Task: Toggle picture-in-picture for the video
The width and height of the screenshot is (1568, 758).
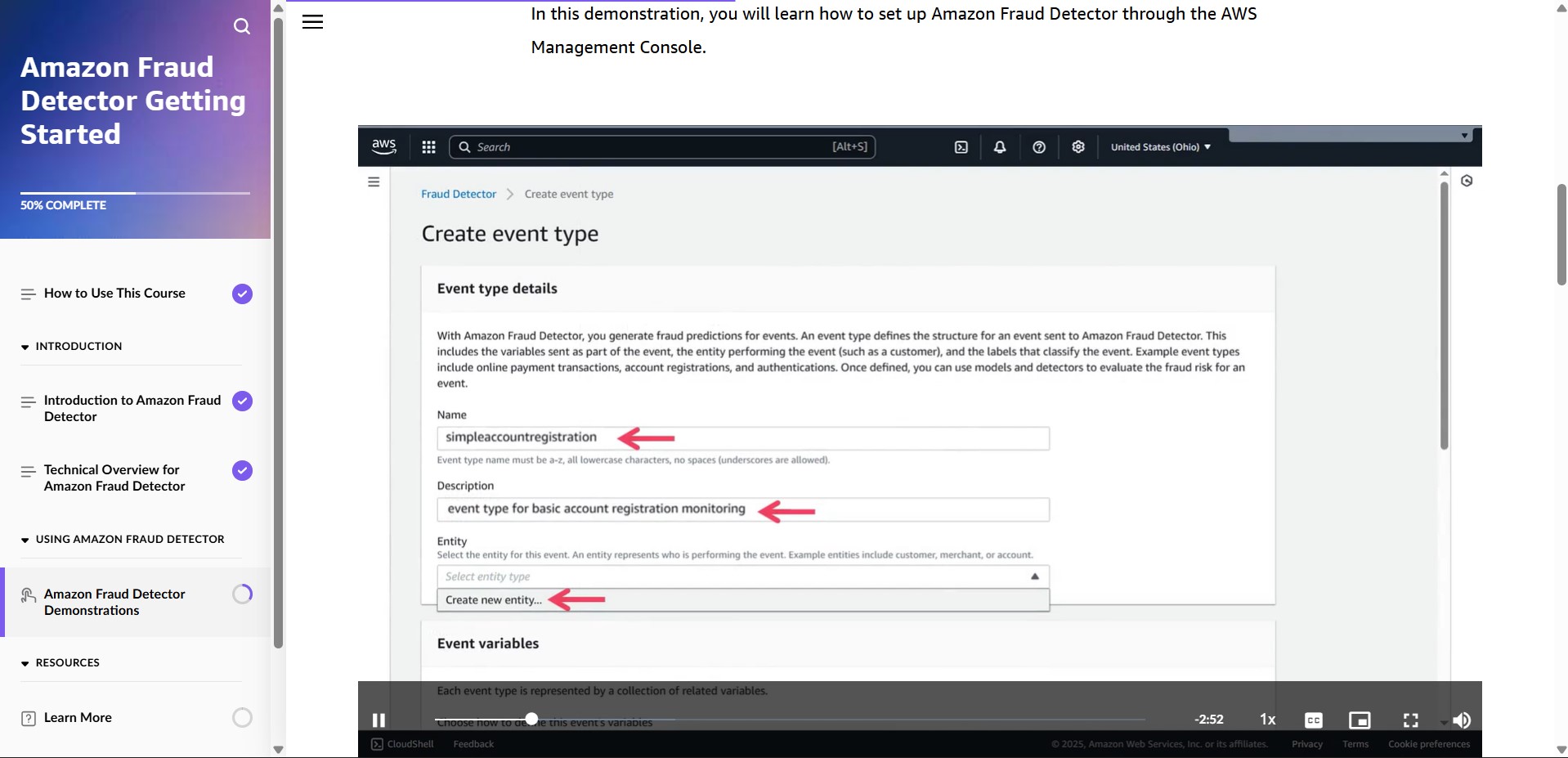Action: [1360, 720]
